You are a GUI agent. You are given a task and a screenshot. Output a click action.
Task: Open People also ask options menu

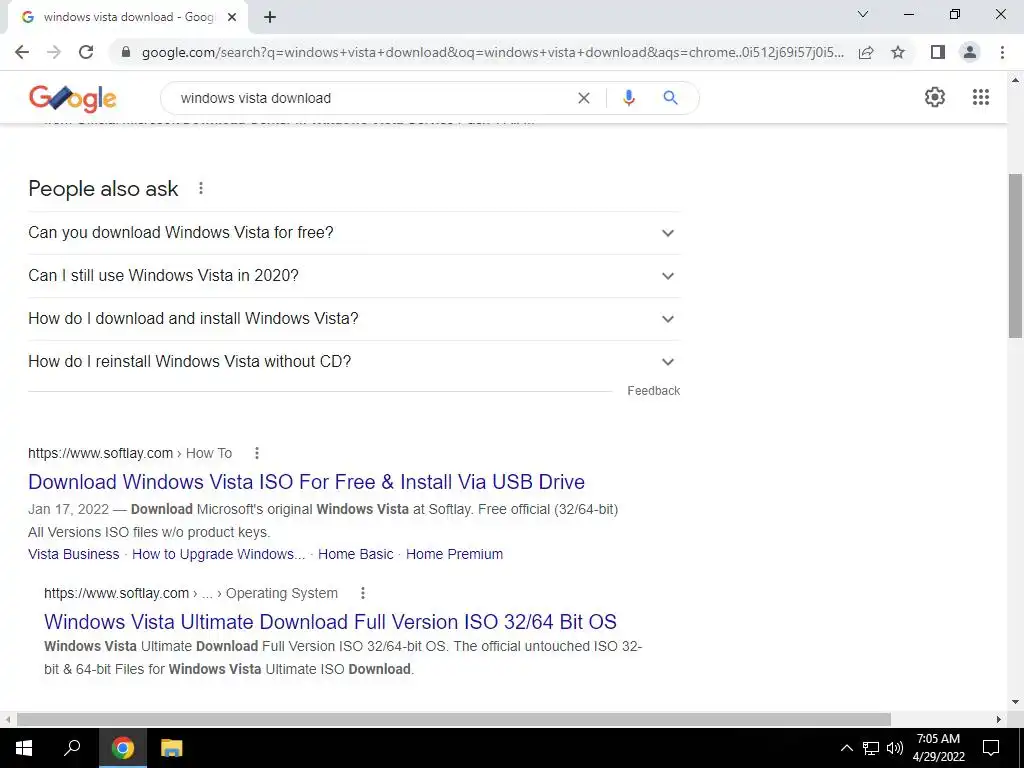click(x=201, y=189)
